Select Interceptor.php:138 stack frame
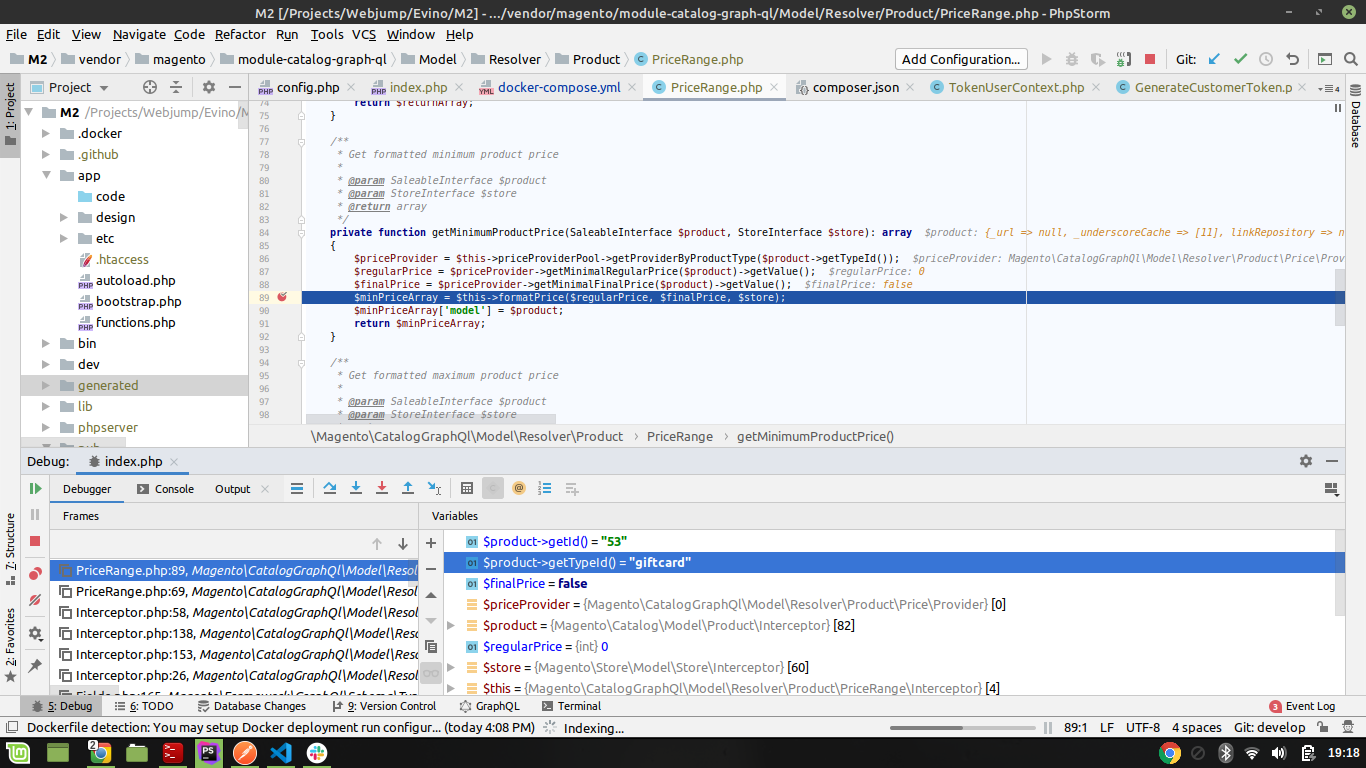This screenshot has height=768, width=1366. point(234,634)
